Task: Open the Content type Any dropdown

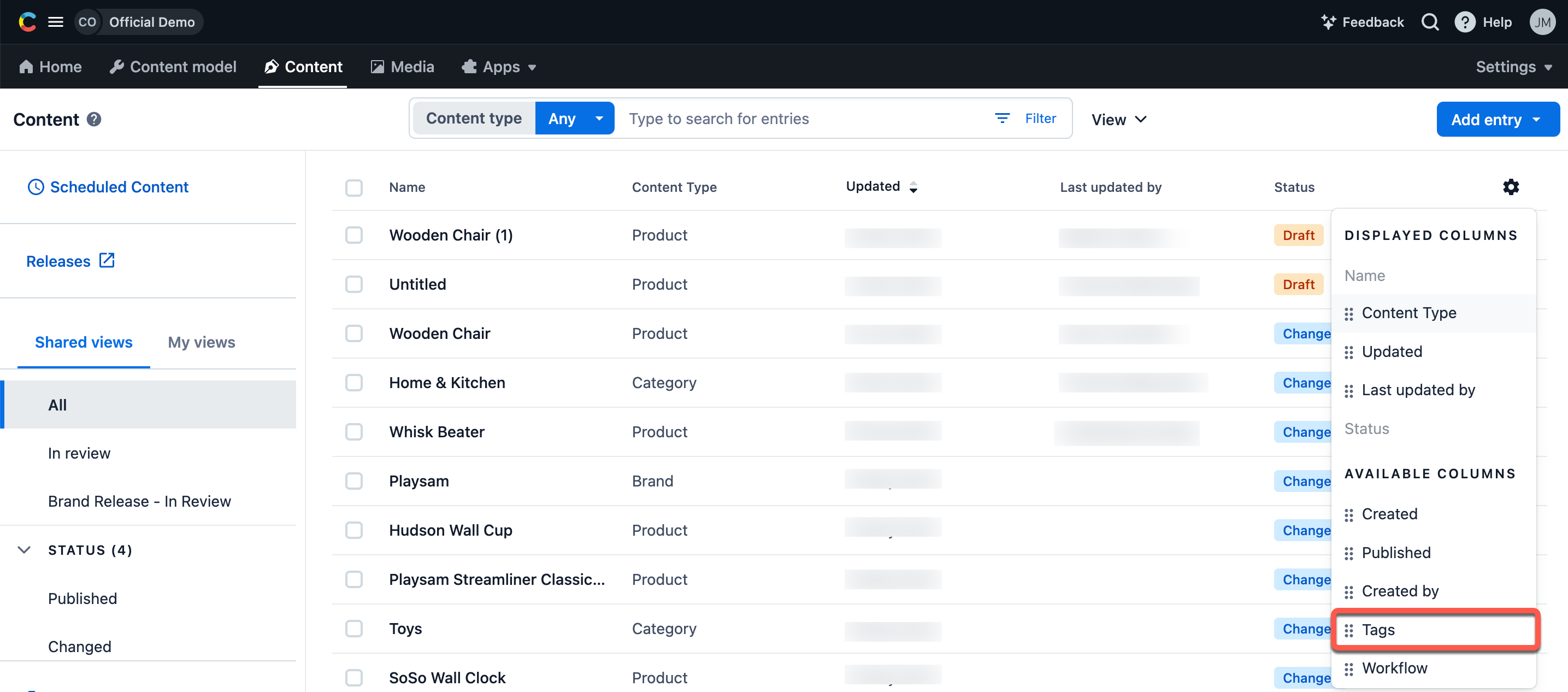Action: coord(575,118)
